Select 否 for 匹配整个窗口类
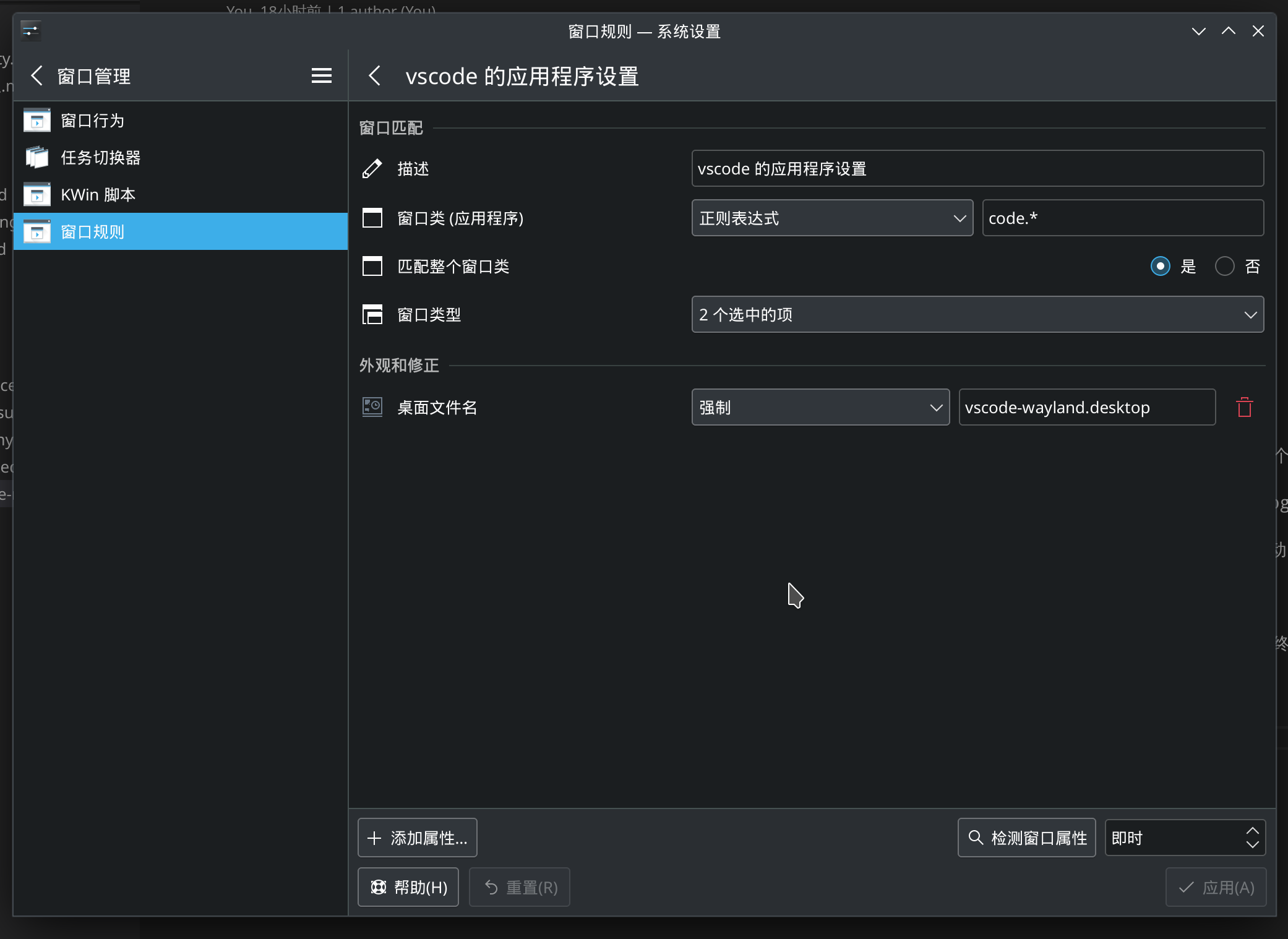Image resolution: width=1288 pixels, height=939 pixels. [x=1224, y=266]
